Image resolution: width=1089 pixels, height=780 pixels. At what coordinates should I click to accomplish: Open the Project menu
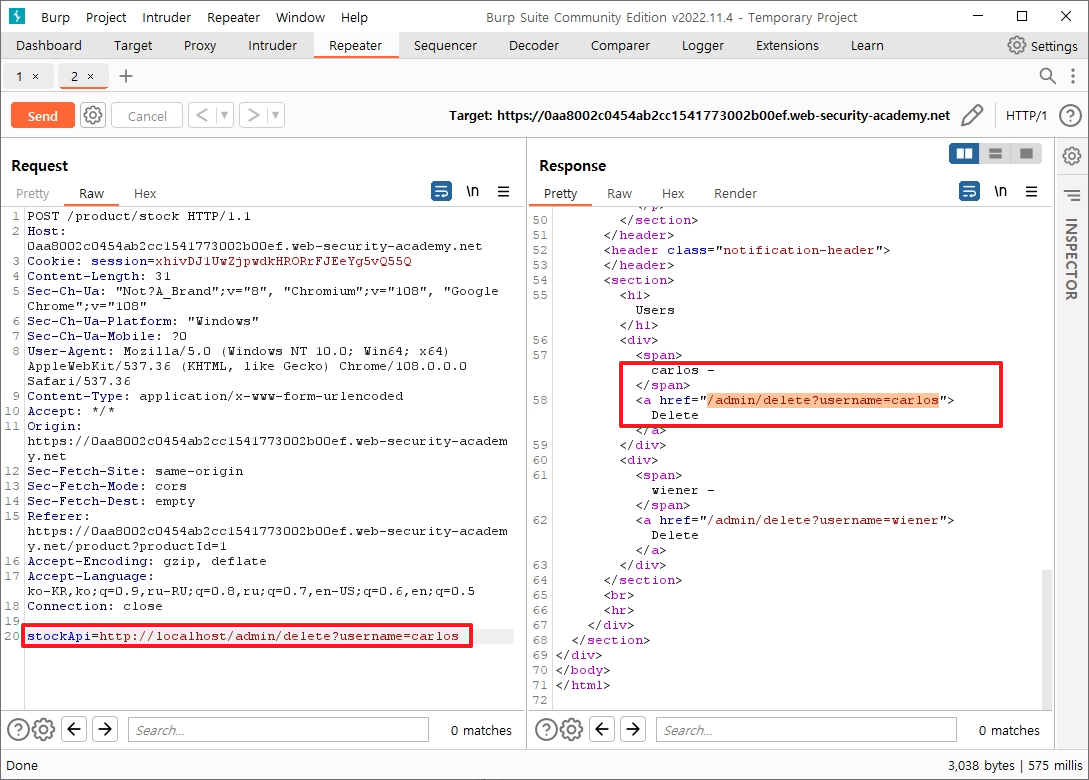pyautogui.click(x=106, y=17)
